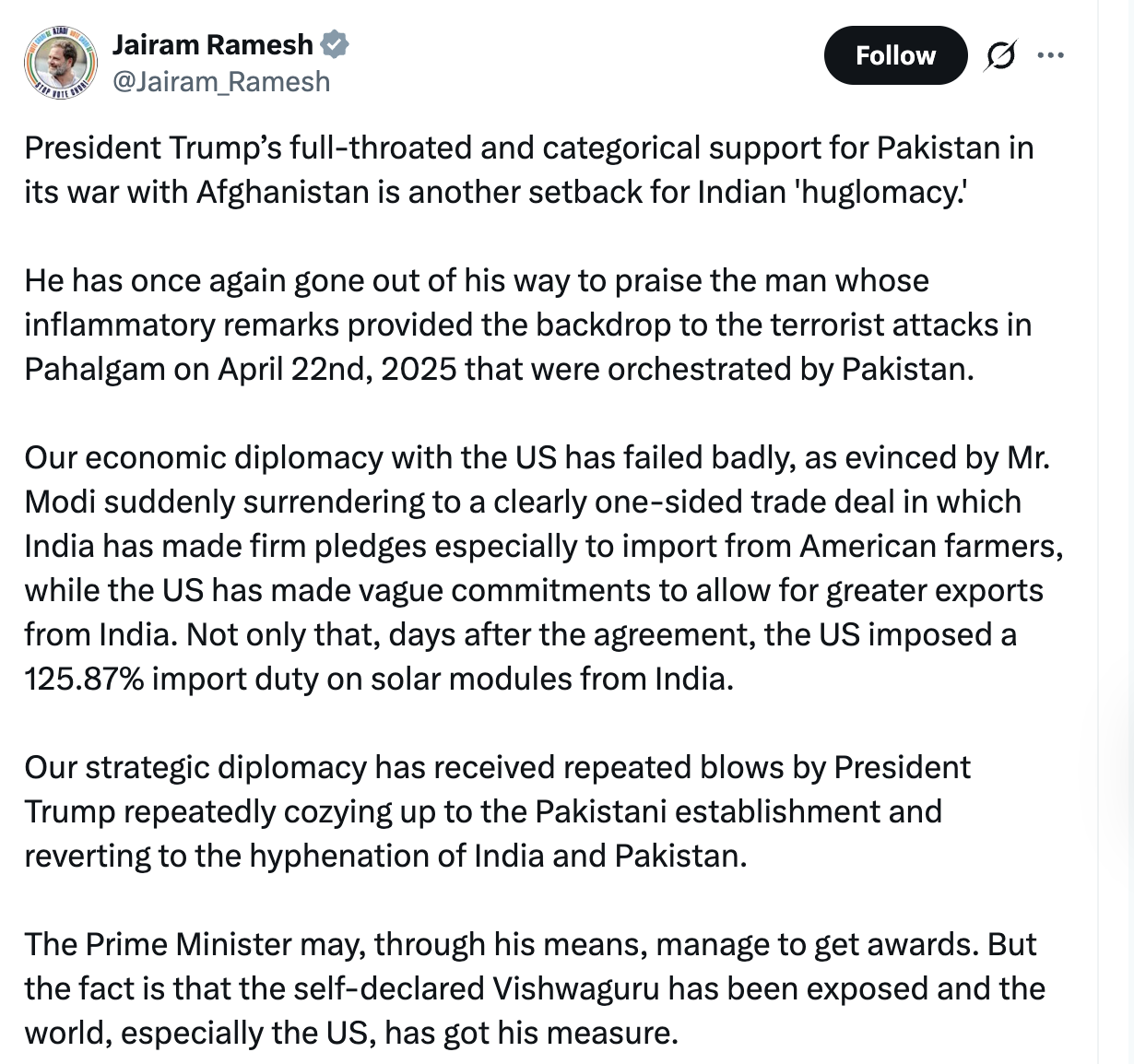Click the word "Vishwaguru" in the last paragraph
The width and height of the screenshot is (1134, 1064).
[576, 989]
